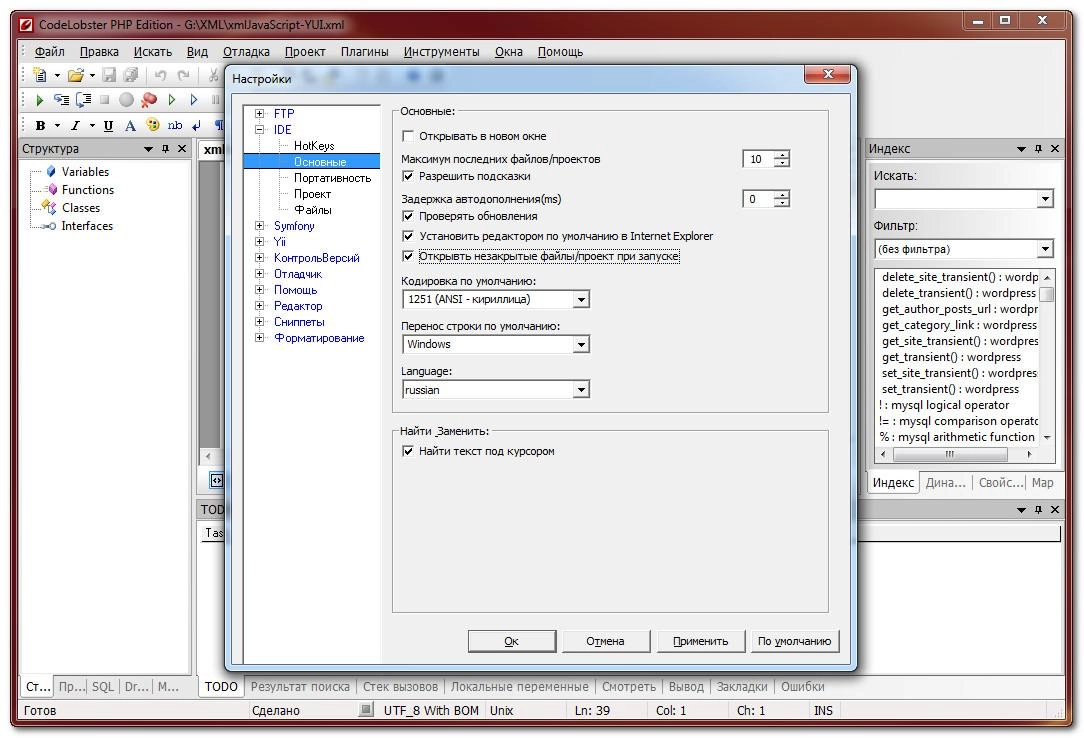The height and width of the screenshot is (738, 1084).
Task: Open the Windows line-ending dropdown
Action: tap(581, 345)
